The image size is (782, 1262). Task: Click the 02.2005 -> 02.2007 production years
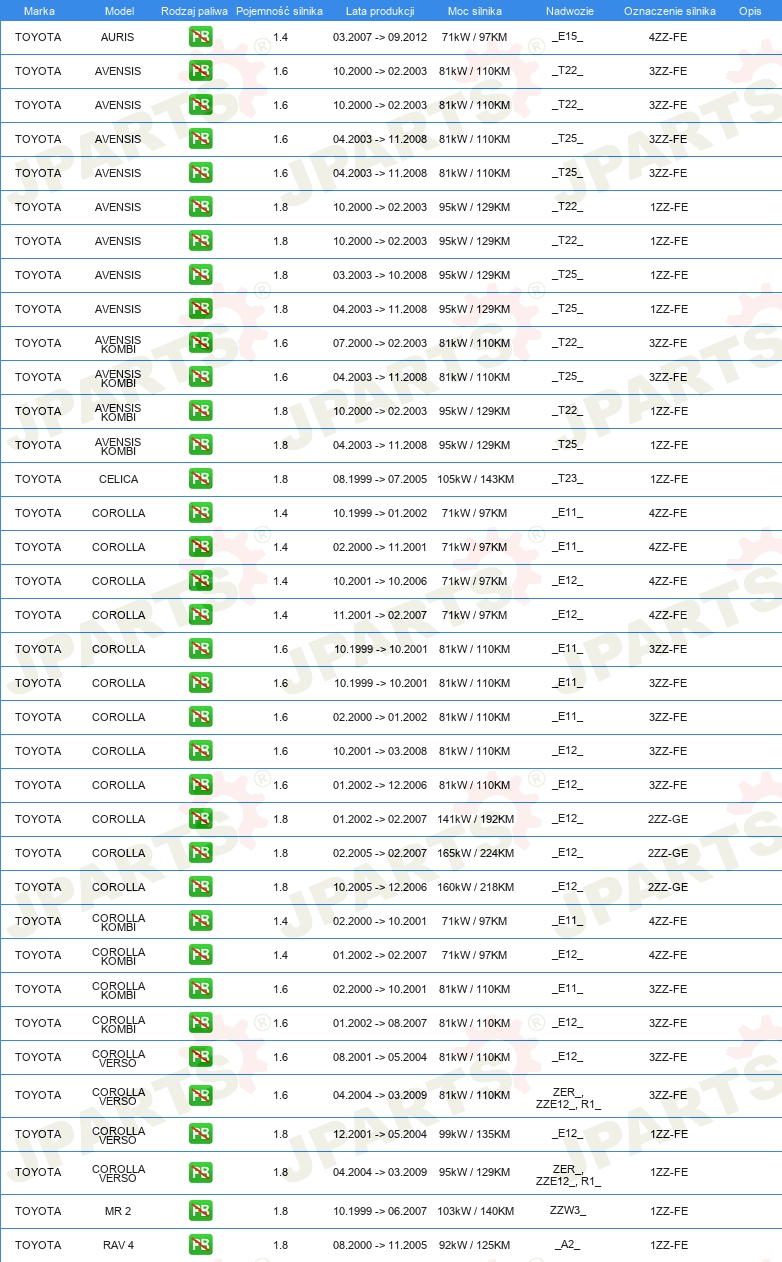click(x=380, y=853)
